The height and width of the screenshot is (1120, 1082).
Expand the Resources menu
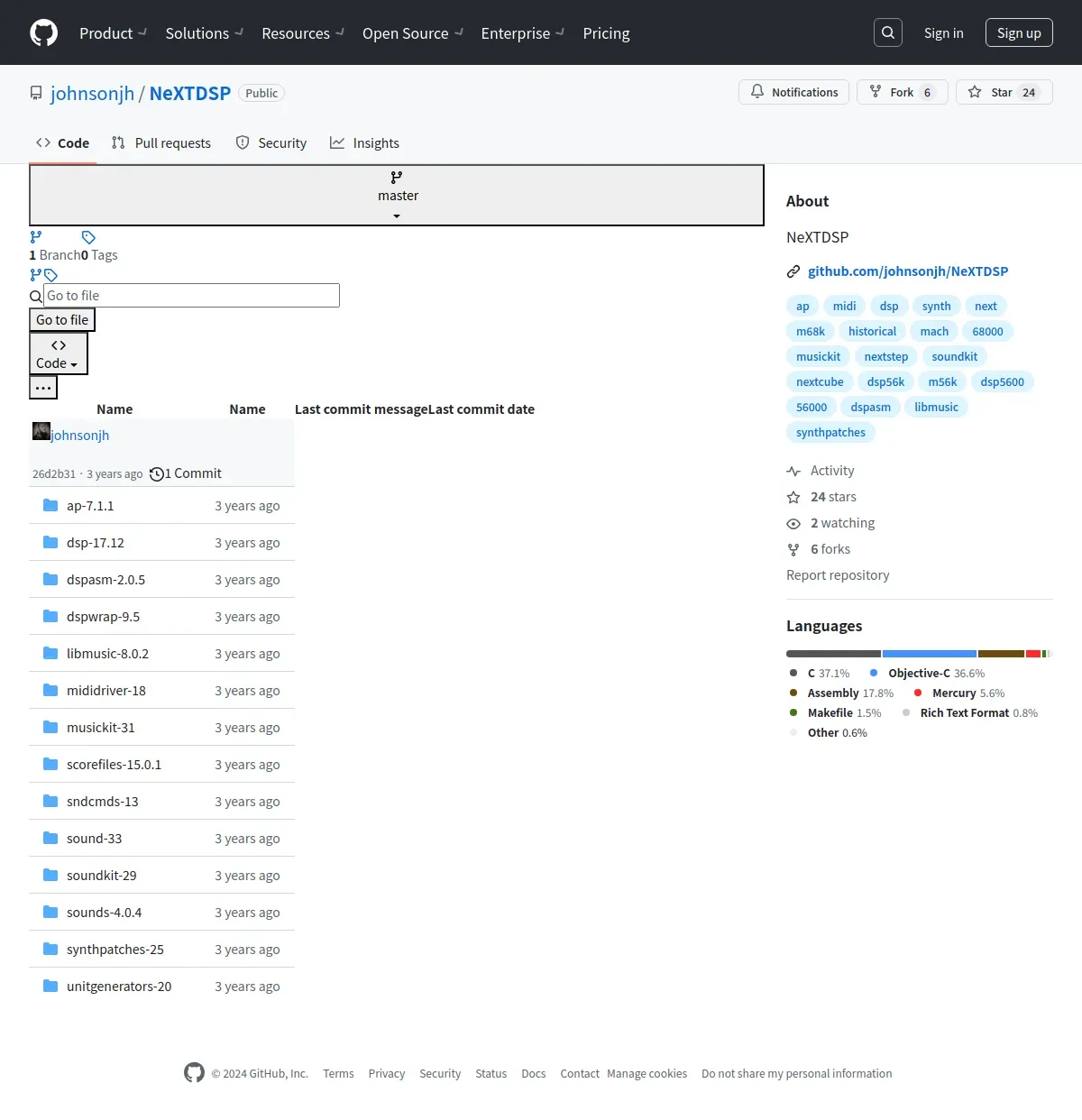click(x=303, y=32)
